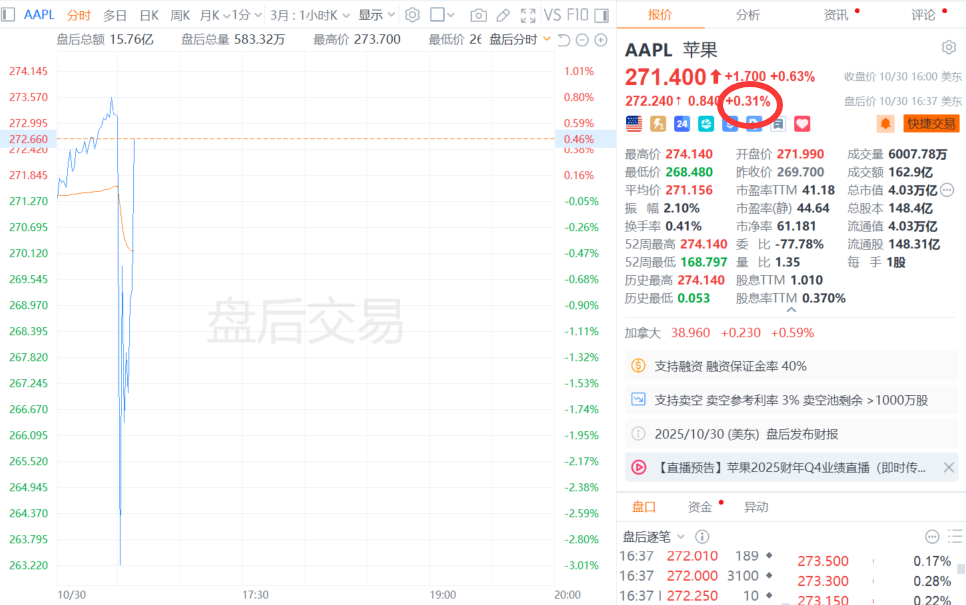Viewport: 966px width, 605px height.
Task: Open more options ellipsis in order book
Action: 932,537
